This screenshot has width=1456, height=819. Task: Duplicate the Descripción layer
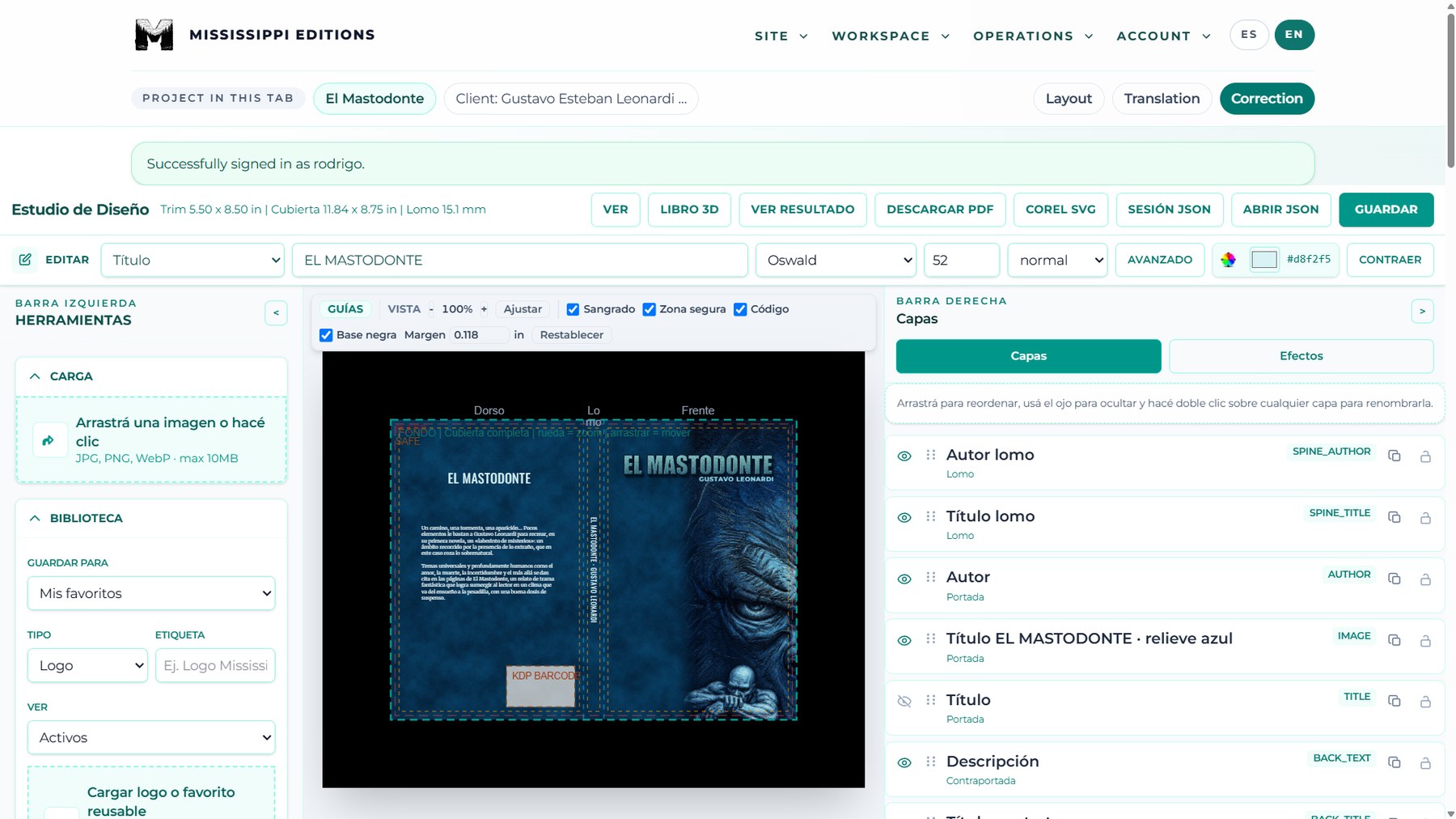click(x=1394, y=762)
